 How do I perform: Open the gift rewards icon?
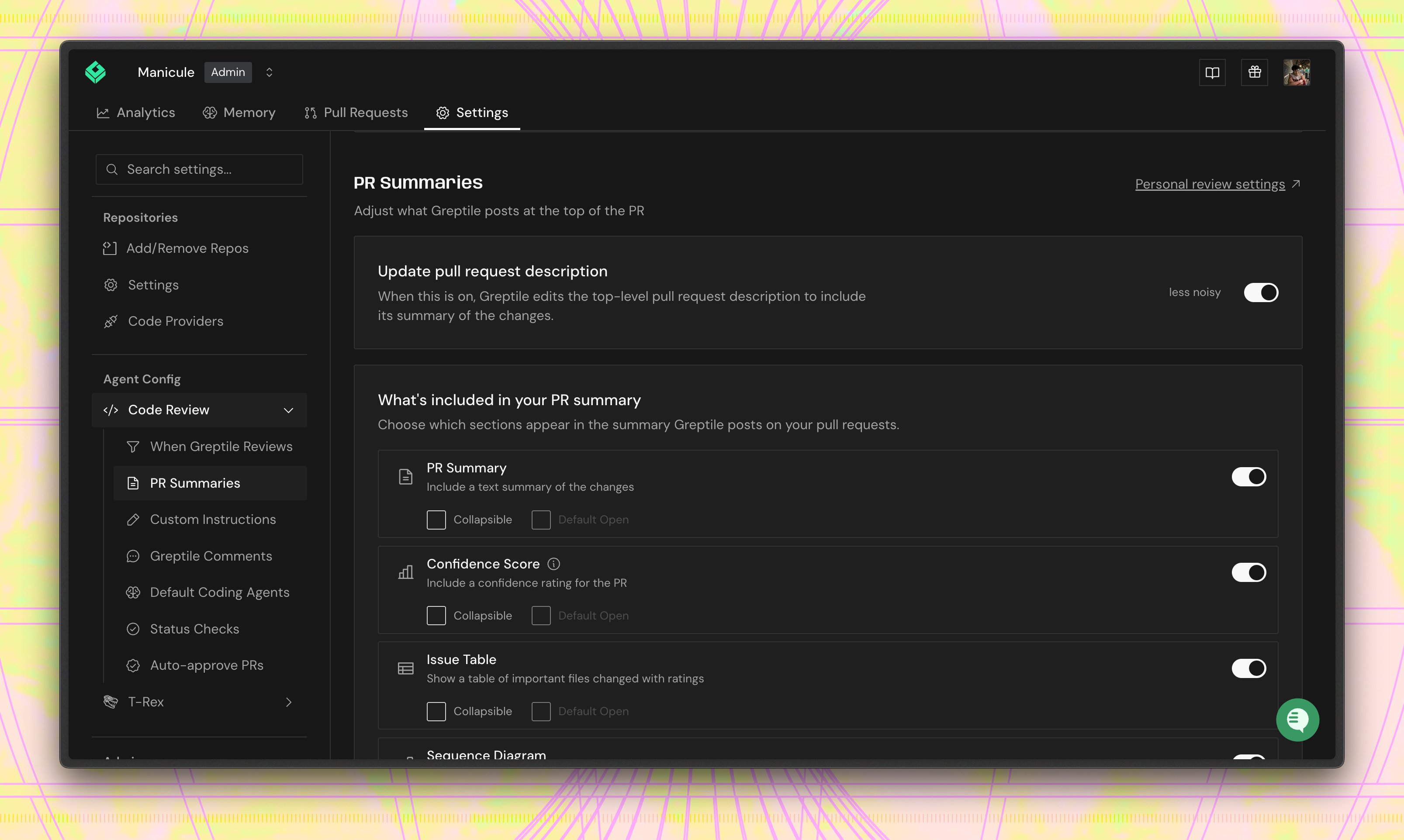click(1255, 72)
